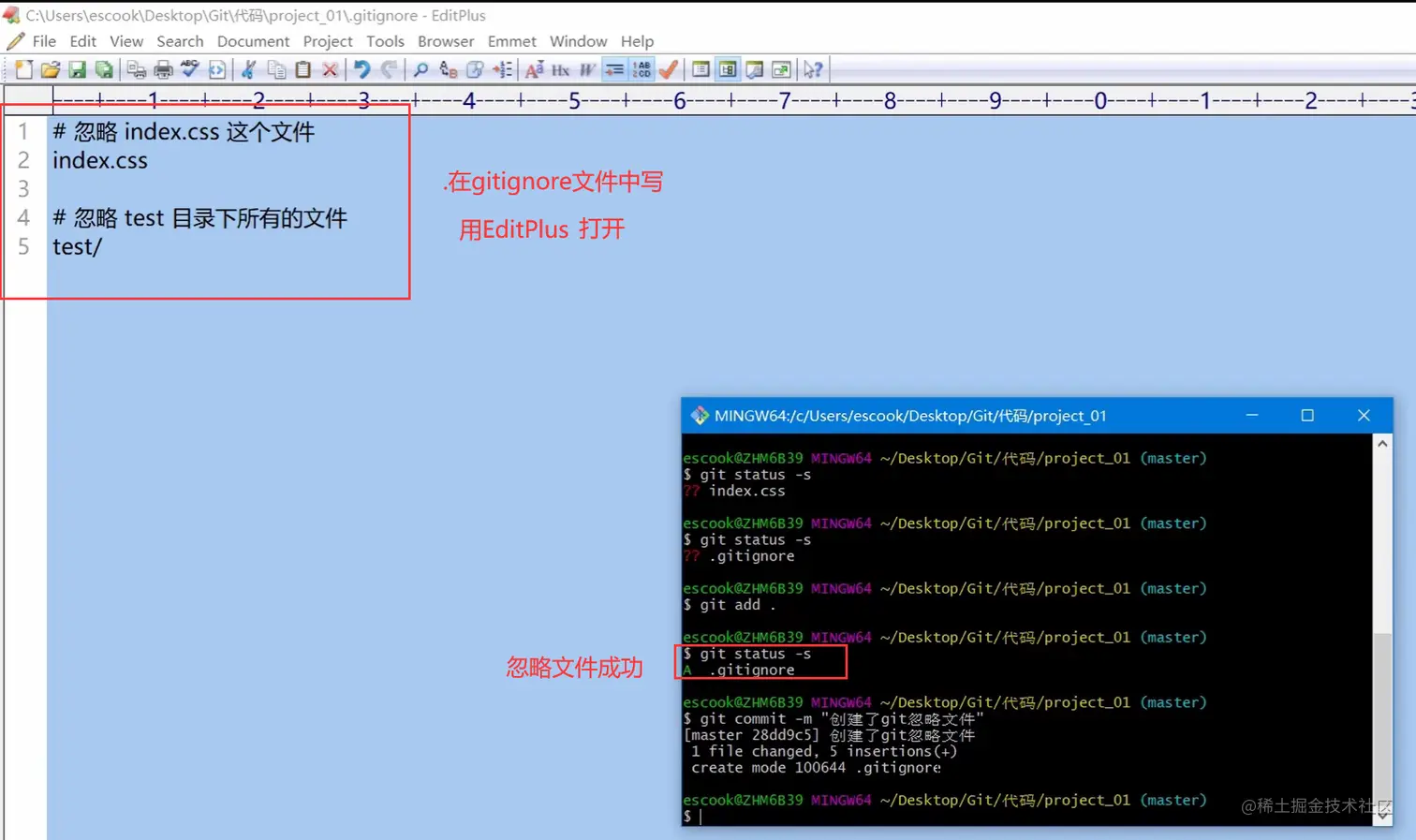Click the comment '# 忽略 index.css 这个文件'
This screenshot has height=840, width=1416.
pos(184,131)
